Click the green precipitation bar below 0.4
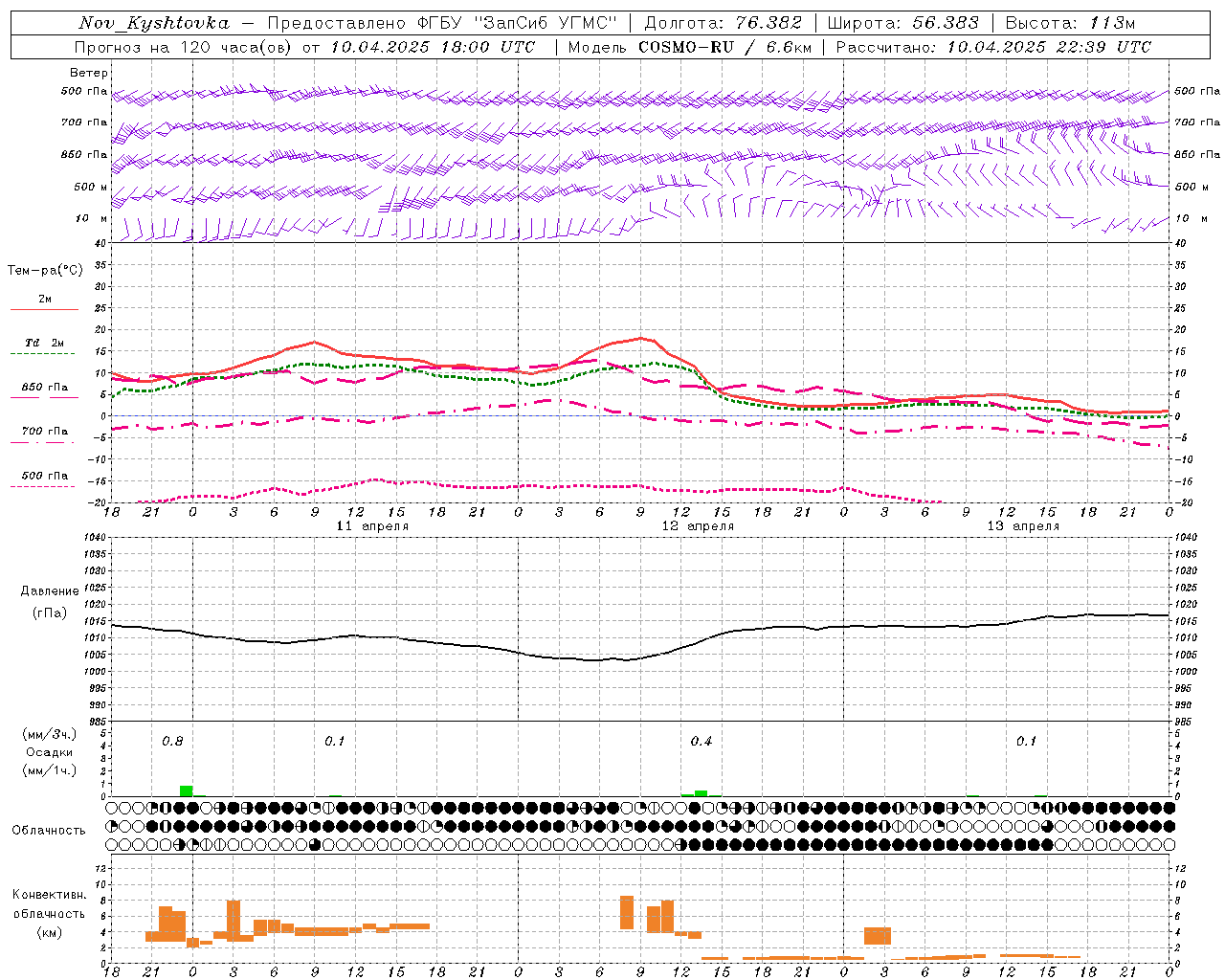Image resolution: width=1225 pixels, height=980 pixels. pos(702,792)
